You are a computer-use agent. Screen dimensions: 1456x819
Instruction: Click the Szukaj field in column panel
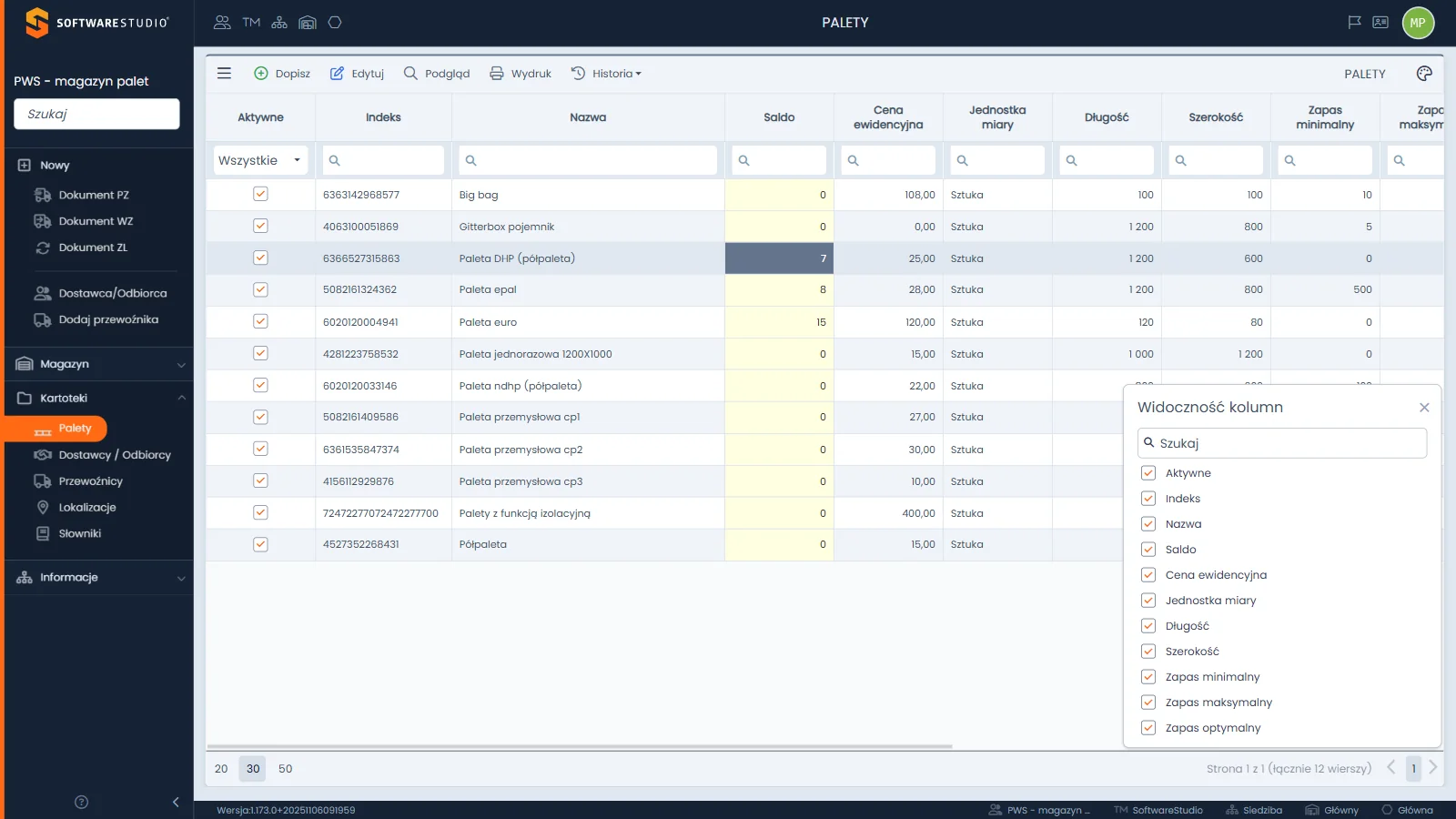[1282, 443]
